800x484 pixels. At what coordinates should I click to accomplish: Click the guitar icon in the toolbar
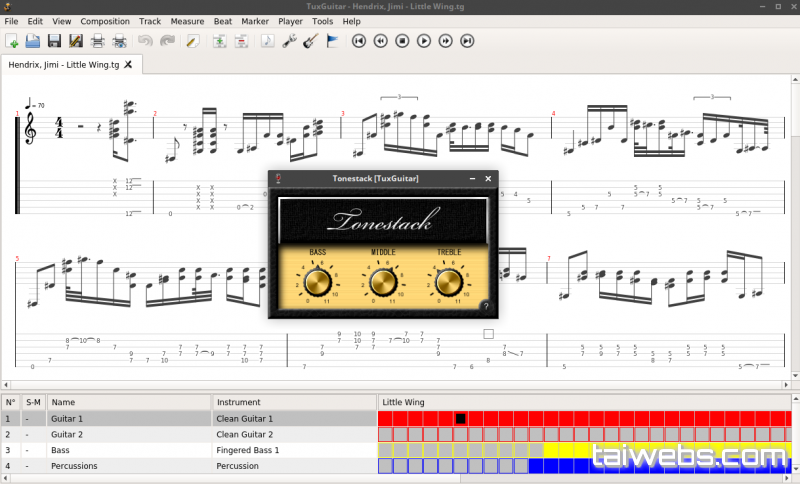310,41
